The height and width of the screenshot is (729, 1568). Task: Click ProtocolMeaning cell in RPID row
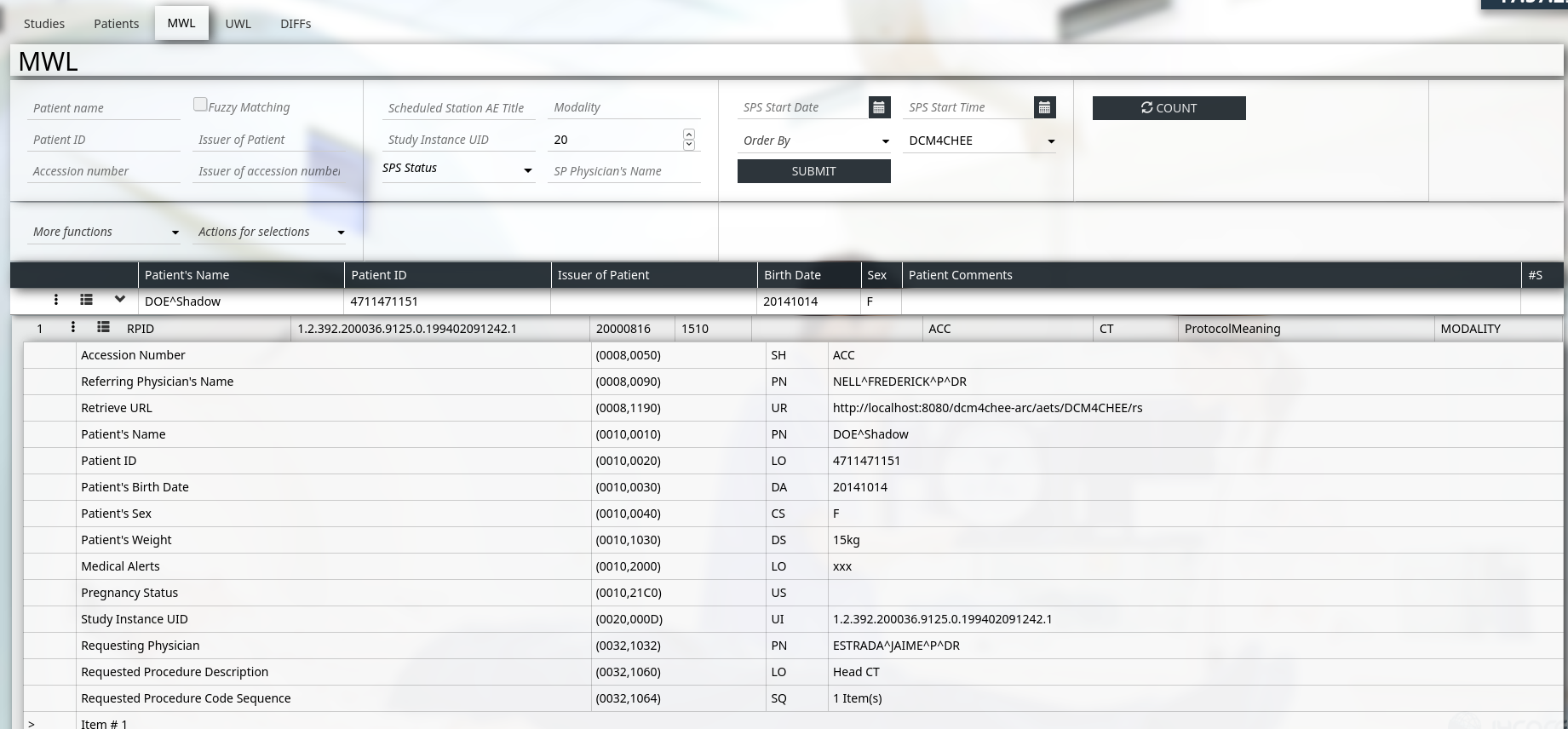pyautogui.click(x=1306, y=329)
